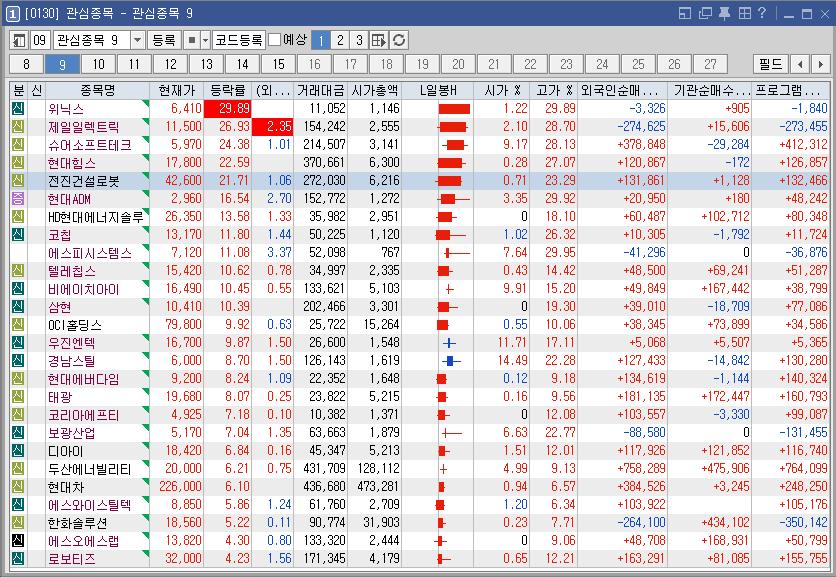Image resolution: width=836 pixels, height=577 pixels.
Task: Select stock 두산에너빌리티
Action: (89, 469)
